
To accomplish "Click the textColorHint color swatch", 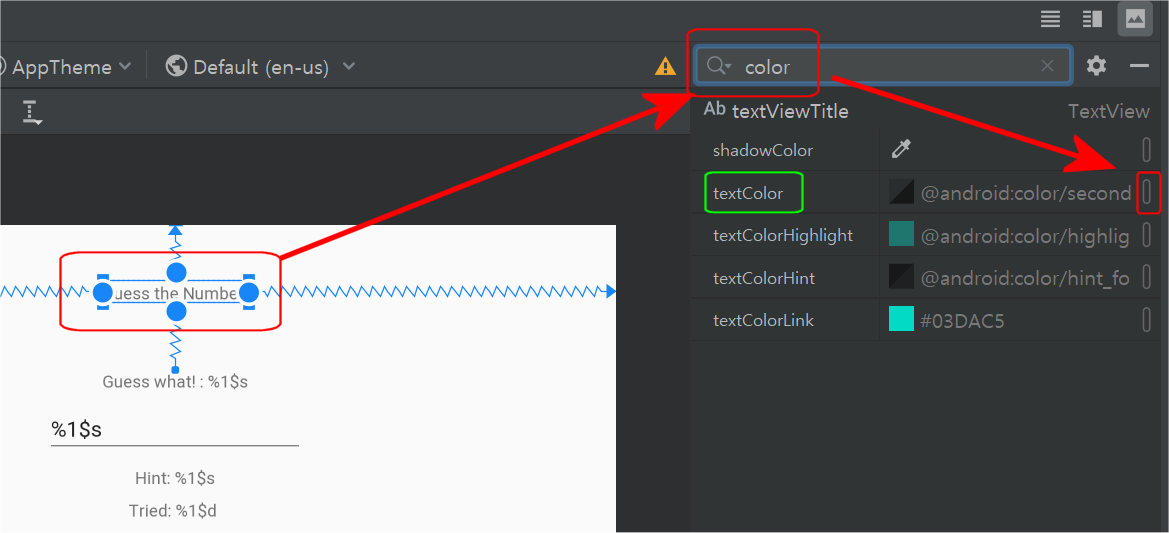I will [901, 277].
